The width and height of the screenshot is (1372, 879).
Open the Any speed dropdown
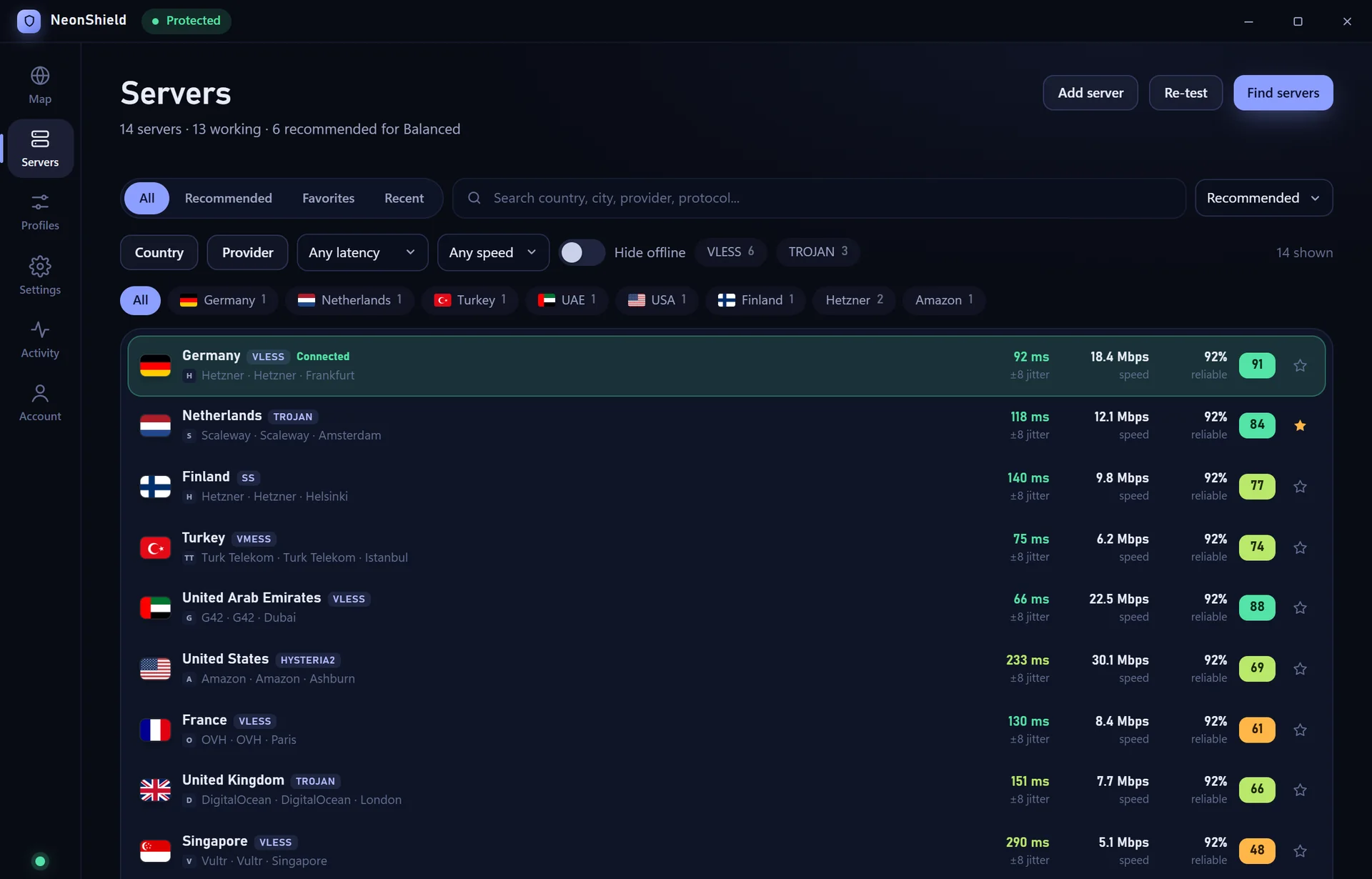coord(493,252)
